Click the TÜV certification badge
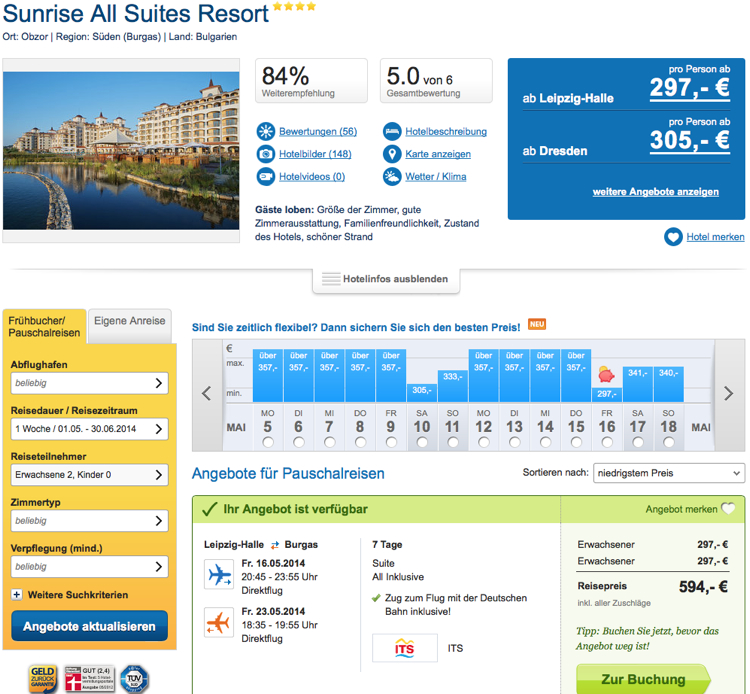Screen dimensions: 750x694 pyautogui.click(x=134, y=679)
